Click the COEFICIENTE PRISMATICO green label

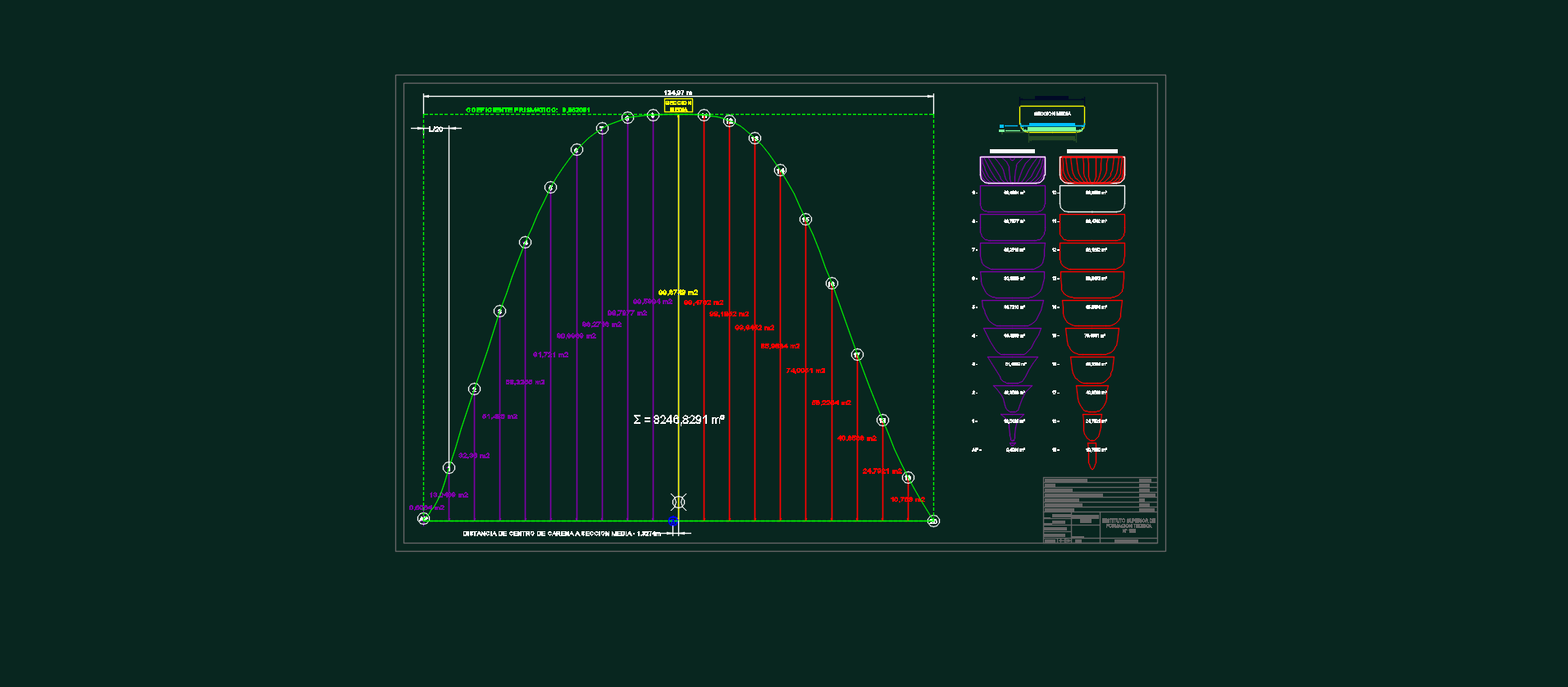tap(528, 110)
